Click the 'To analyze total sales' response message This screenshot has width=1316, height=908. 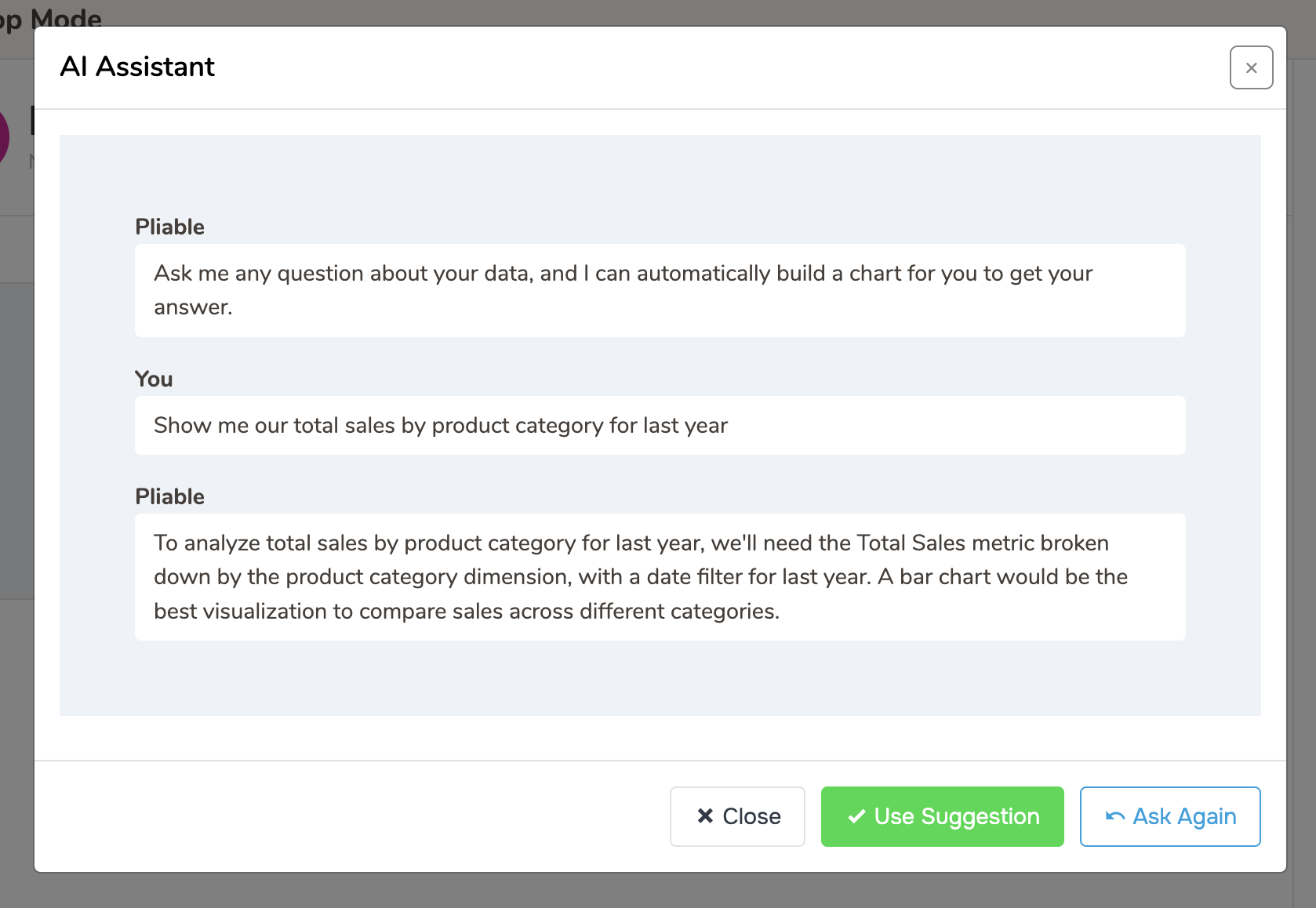(660, 577)
